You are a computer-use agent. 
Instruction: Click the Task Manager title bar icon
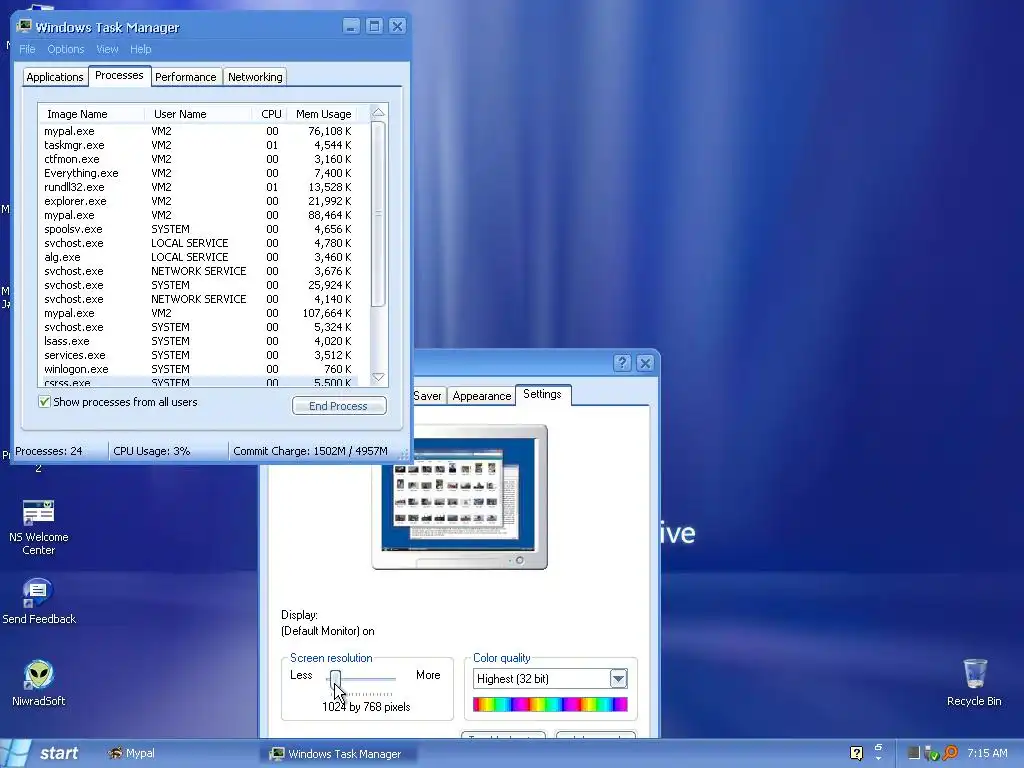click(24, 26)
